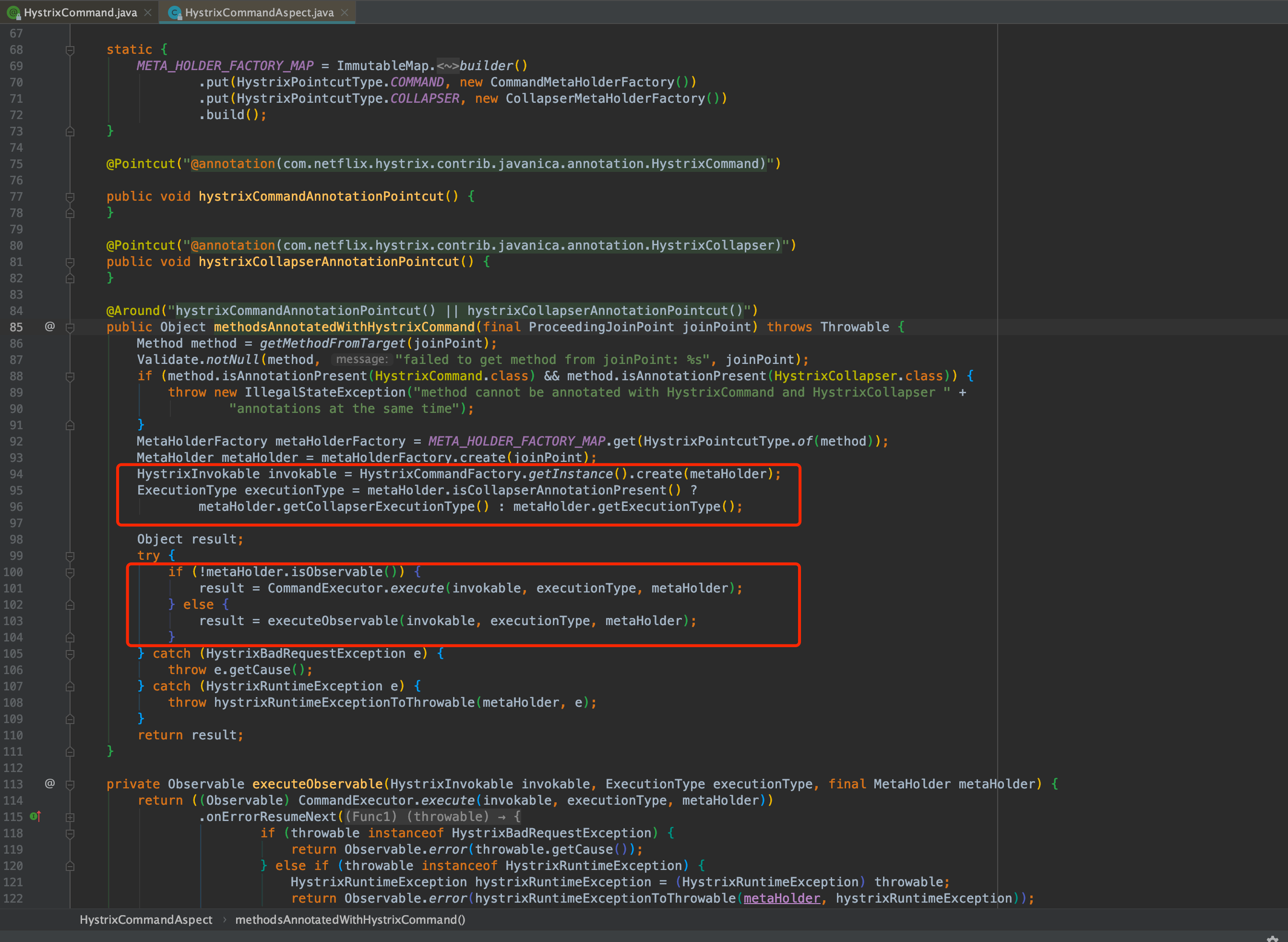1288x942 pixels.
Task: Collapse the static block at line 68
Action: (x=70, y=50)
